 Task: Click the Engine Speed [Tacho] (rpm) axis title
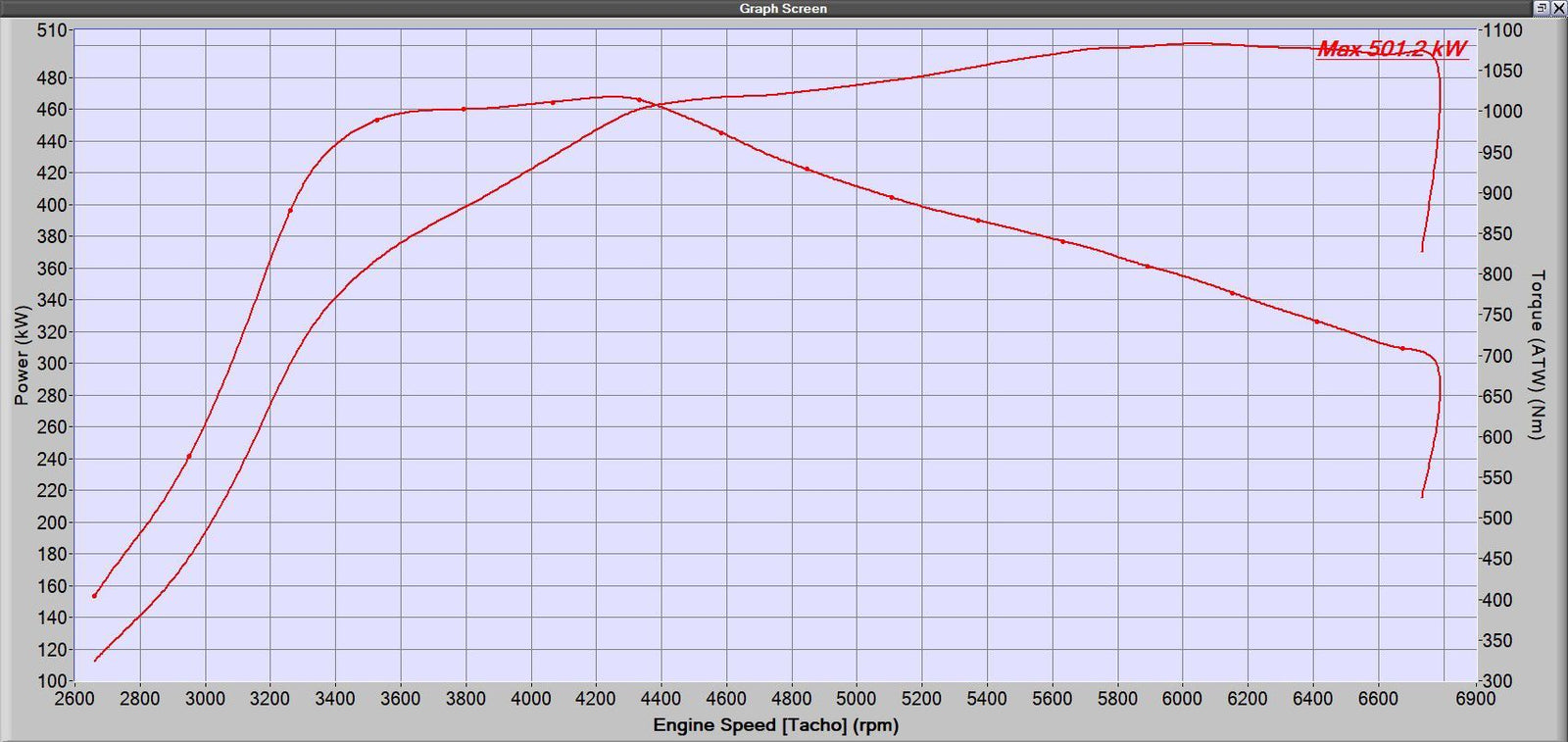[x=775, y=725]
